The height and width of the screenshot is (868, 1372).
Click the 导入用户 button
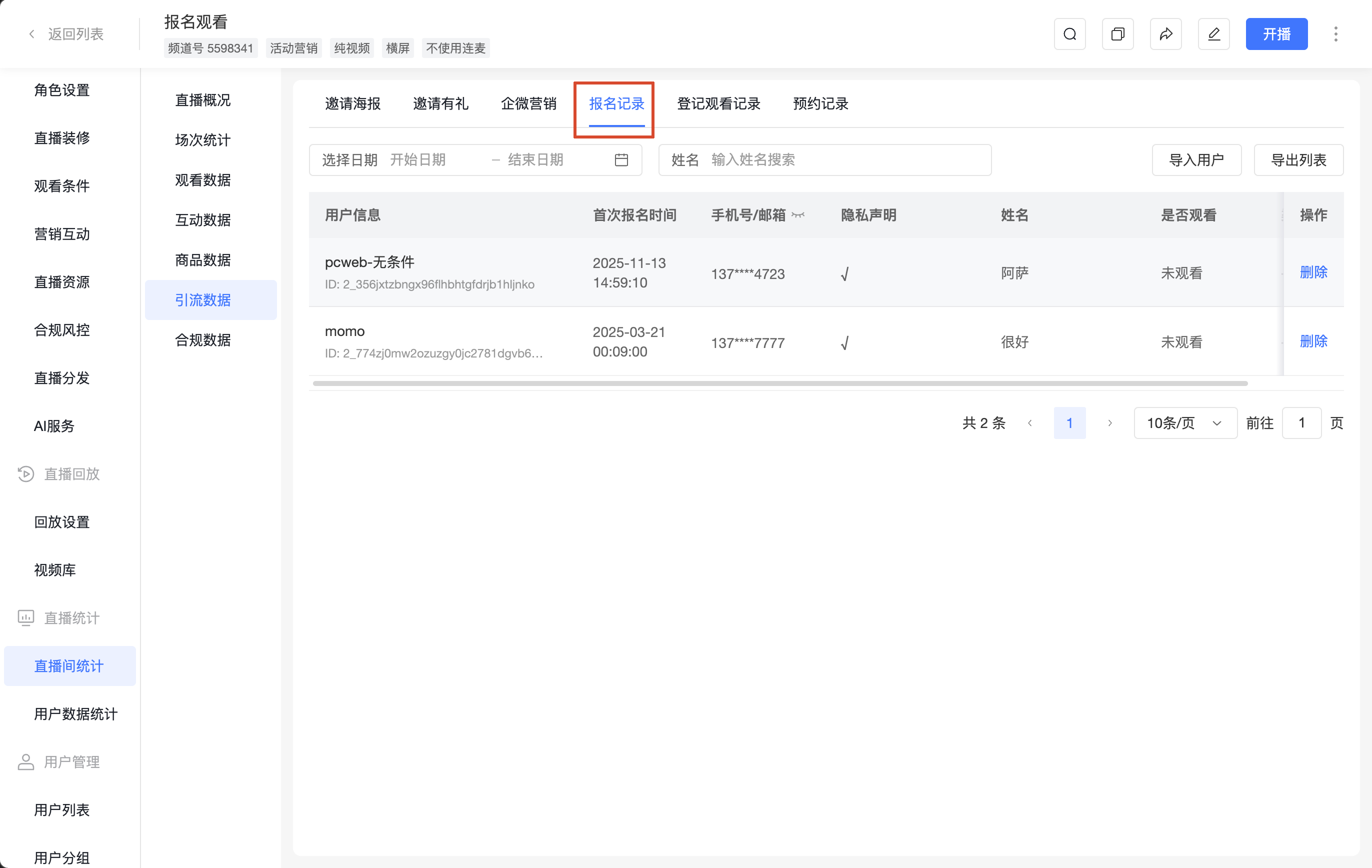tap(1196, 160)
